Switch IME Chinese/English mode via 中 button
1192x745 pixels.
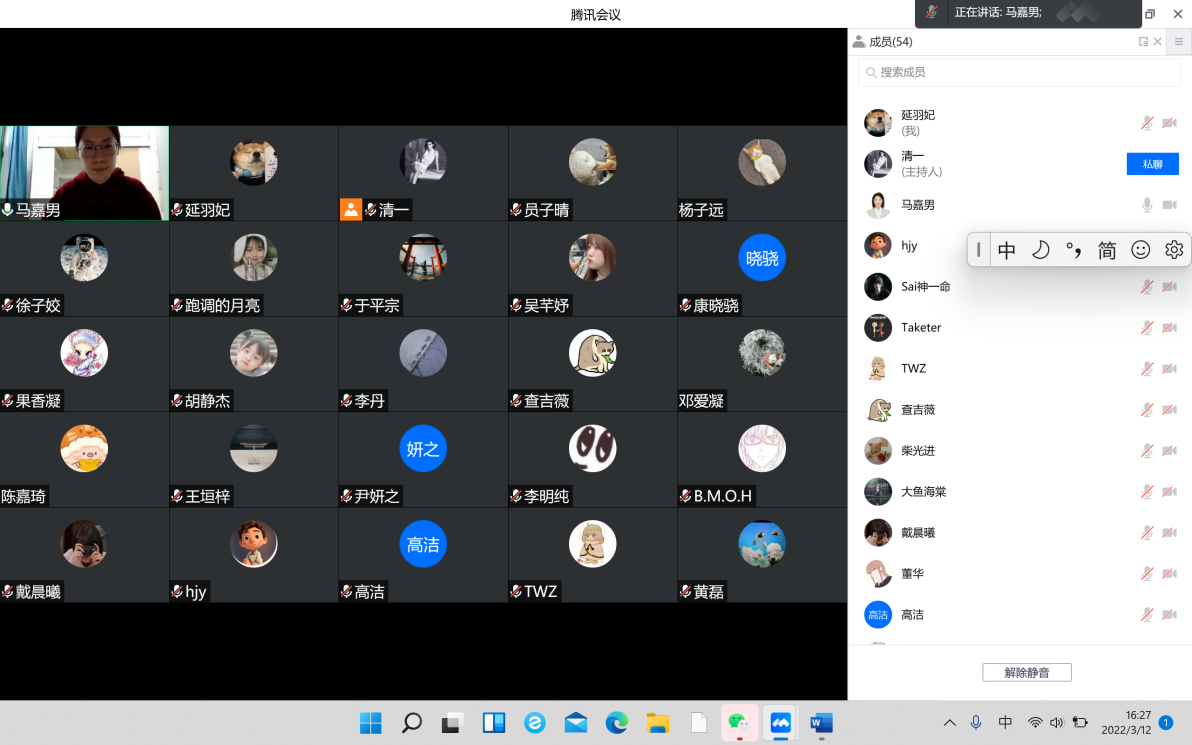click(x=1007, y=250)
